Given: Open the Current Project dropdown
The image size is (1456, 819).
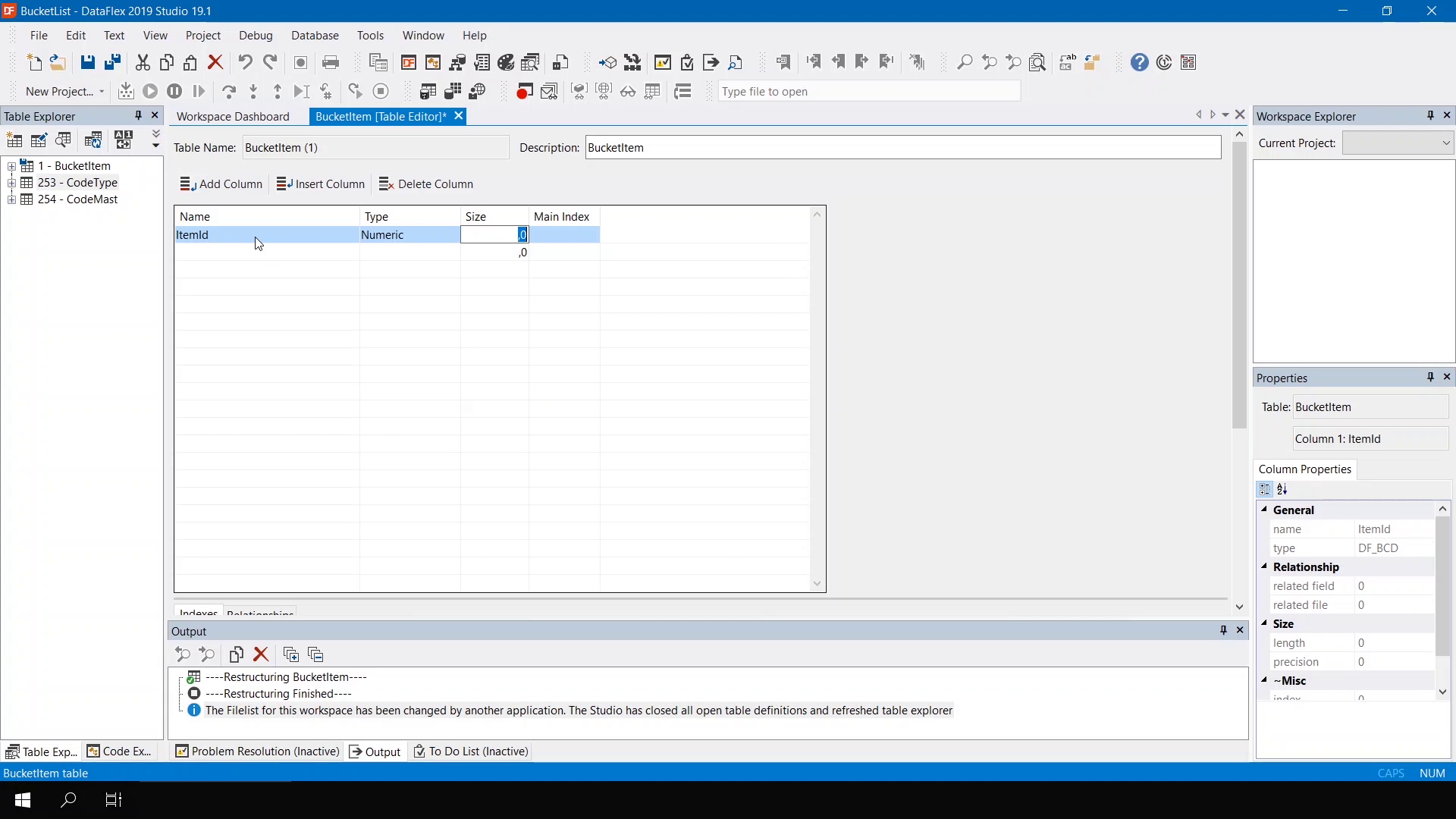Looking at the screenshot, I should coord(1445,143).
